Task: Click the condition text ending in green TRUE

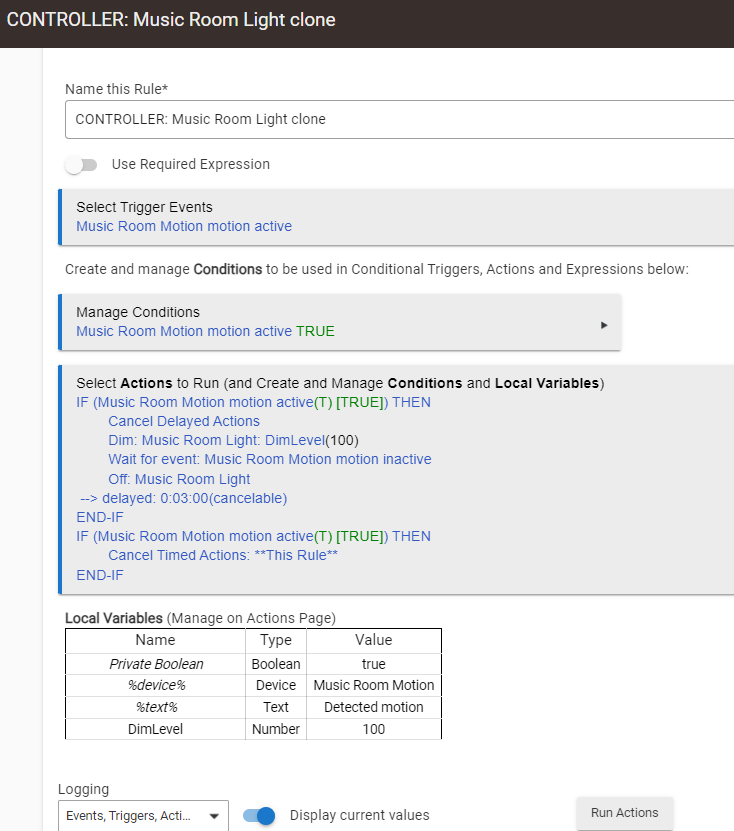Action: point(205,331)
